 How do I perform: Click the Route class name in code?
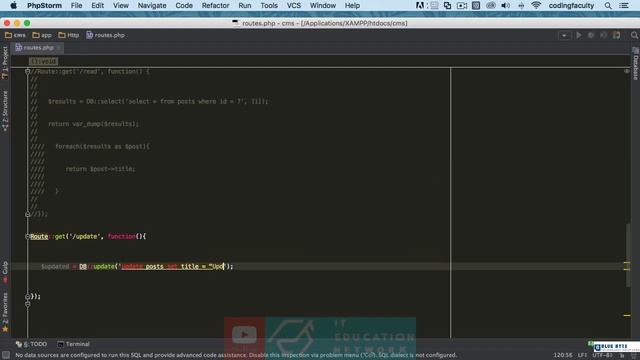39,236
